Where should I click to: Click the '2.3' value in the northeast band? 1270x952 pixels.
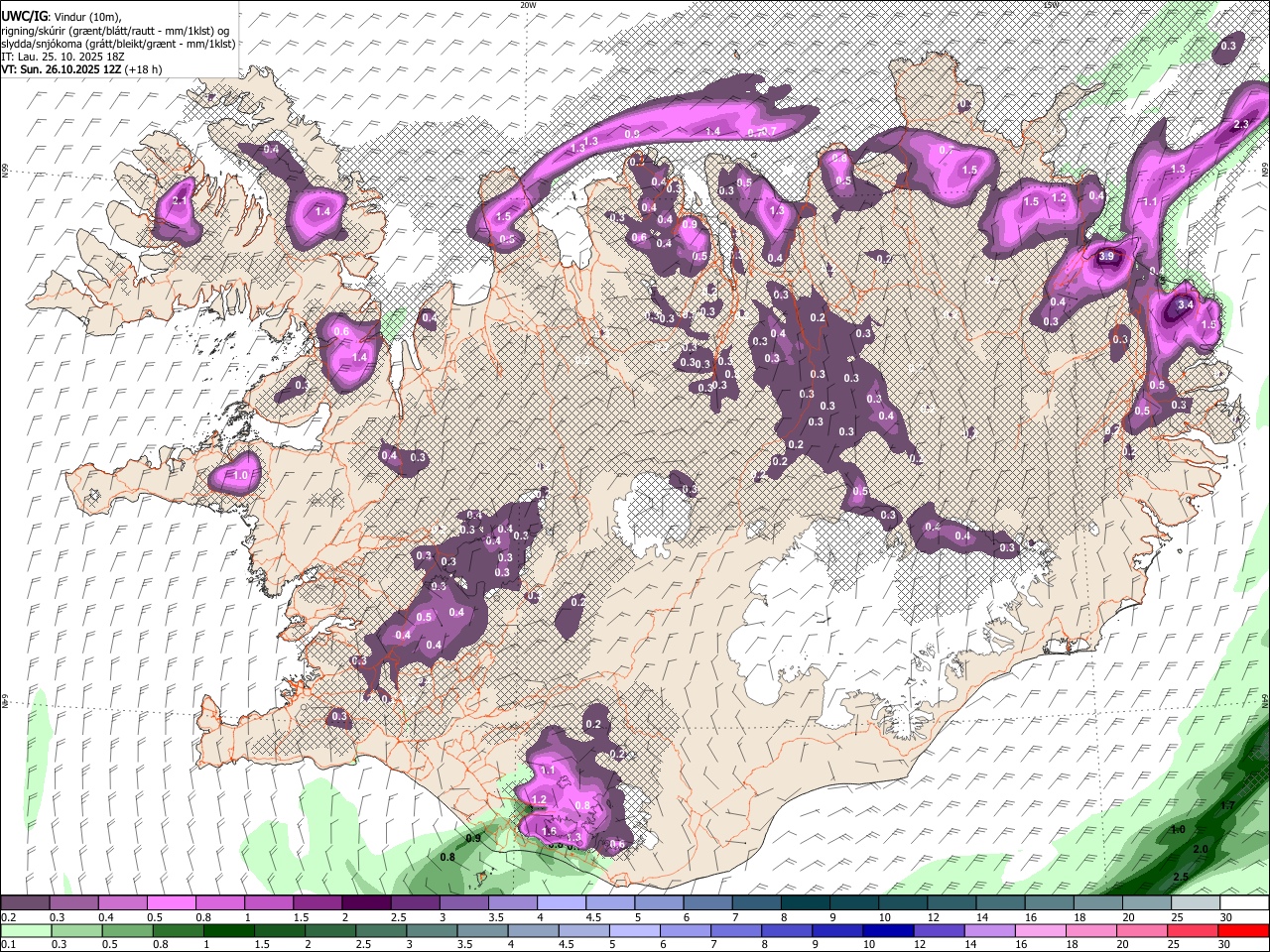tap(1240, 125)
